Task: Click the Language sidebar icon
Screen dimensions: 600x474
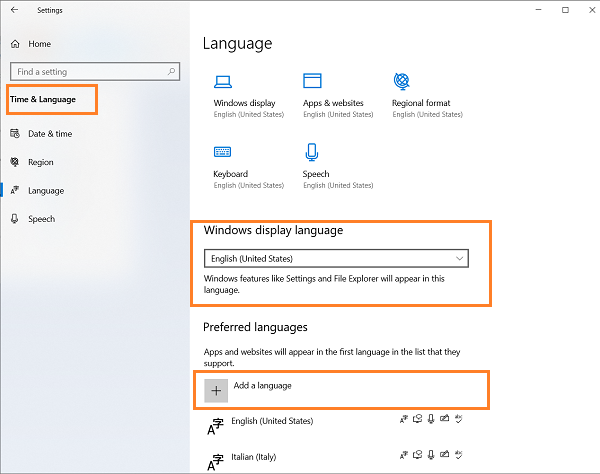Action: coord(15,190)
